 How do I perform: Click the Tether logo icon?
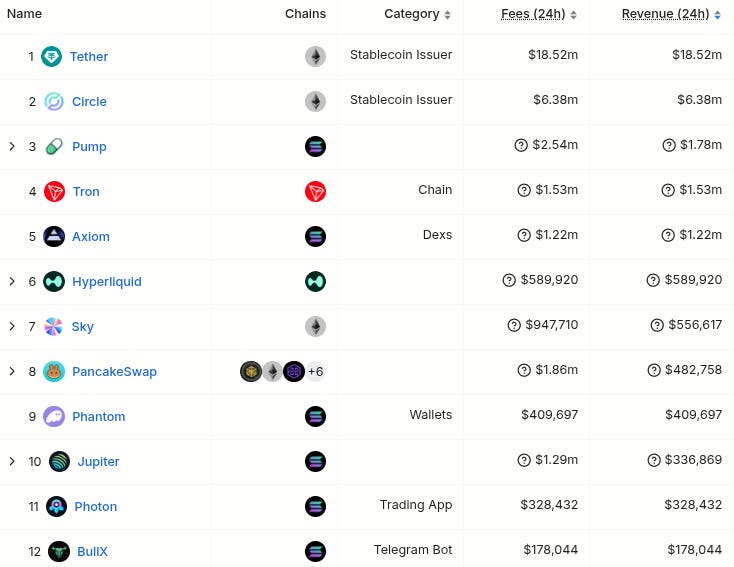[51, 57]
